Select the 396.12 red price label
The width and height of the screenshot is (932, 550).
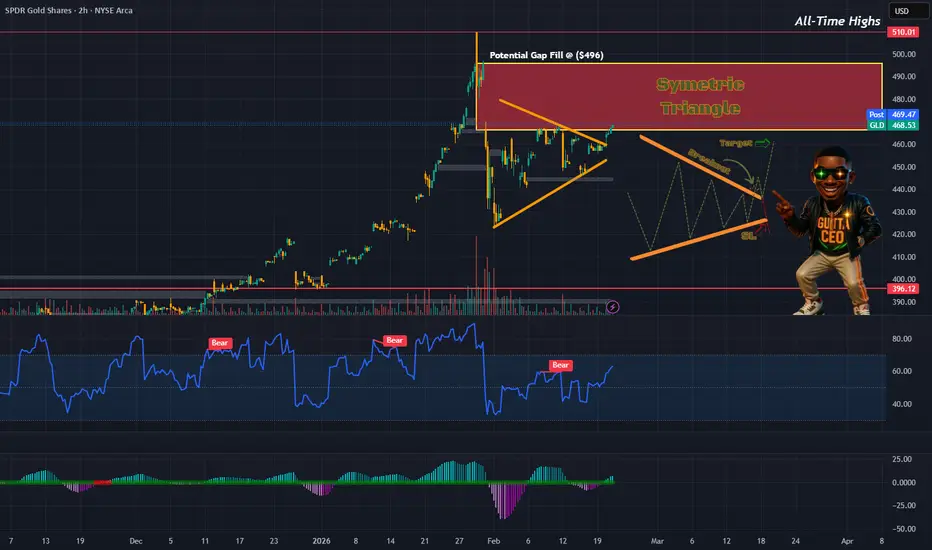coord(903,289)
